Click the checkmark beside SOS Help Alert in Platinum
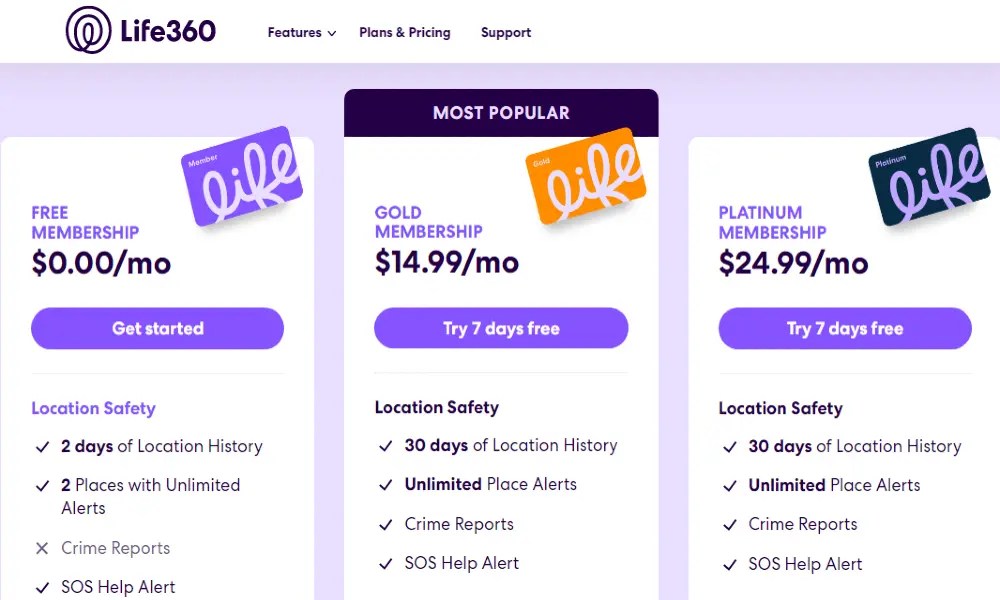Screen dimensions: 1000x600 pos(730,564)
